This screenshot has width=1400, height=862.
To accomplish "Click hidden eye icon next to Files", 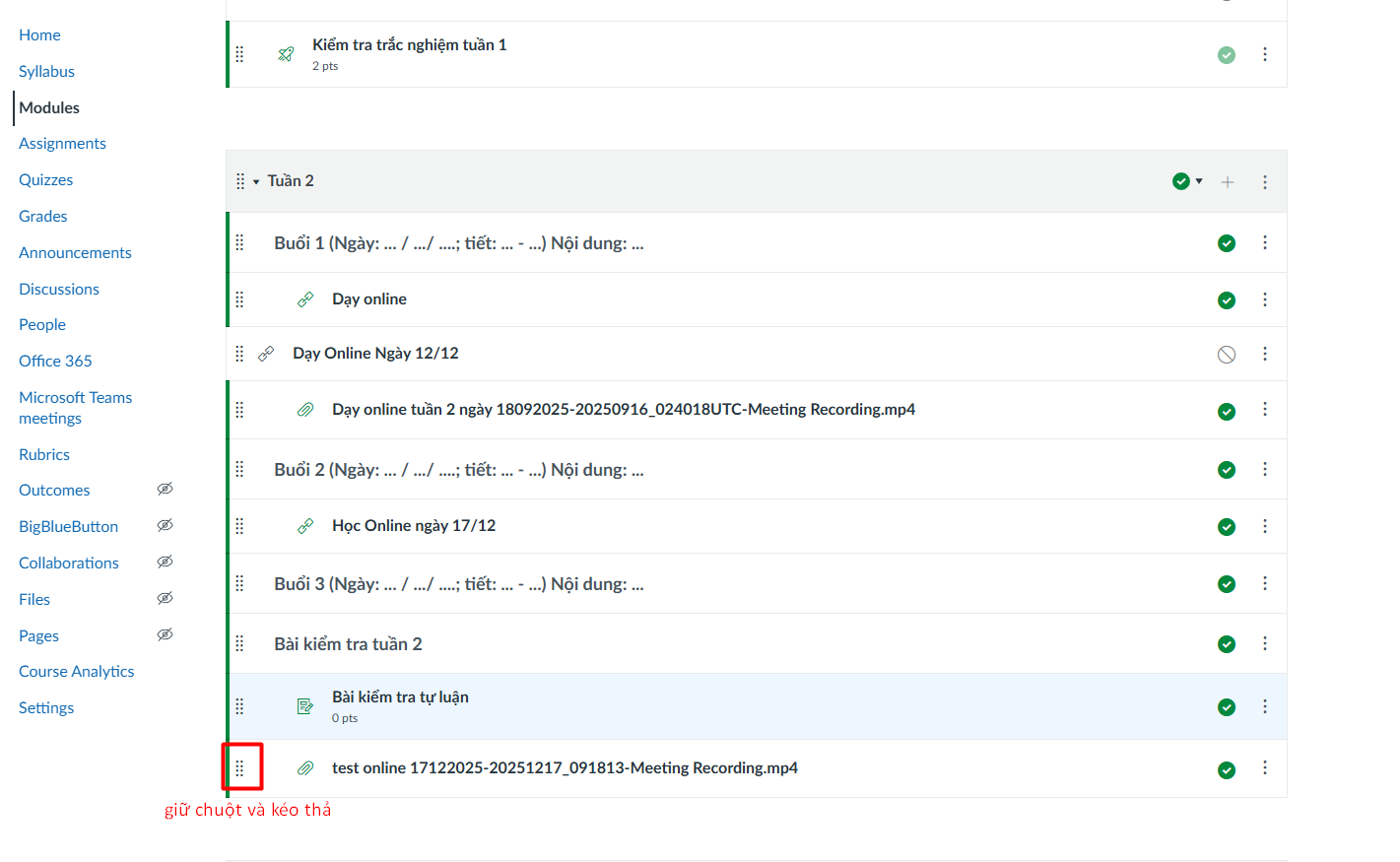I will [166, 598].
